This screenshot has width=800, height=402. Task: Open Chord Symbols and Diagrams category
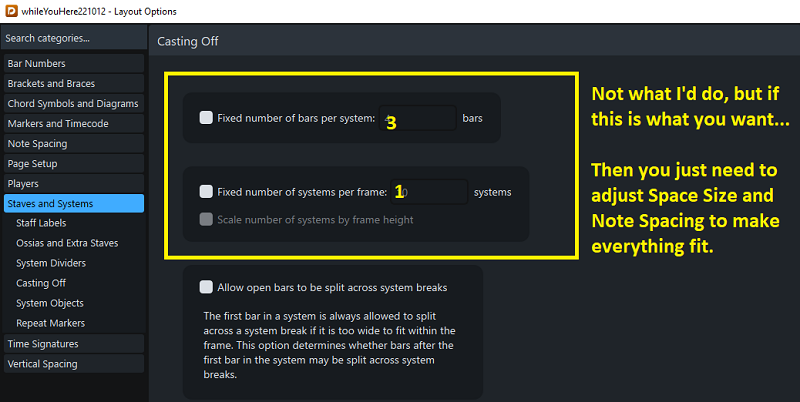pos(72,104)
